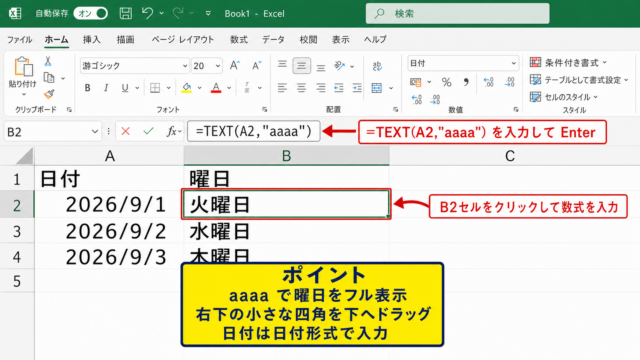
Task: Open 条件付き書式 menu
Action: (x=568, y=62)
